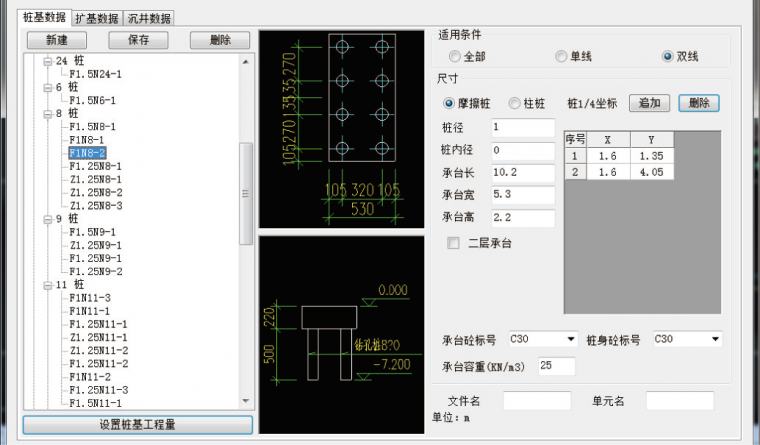Collapse the 8 桩 tree node
The width and height of the screenshot is (760, 445).
point(48,113)
